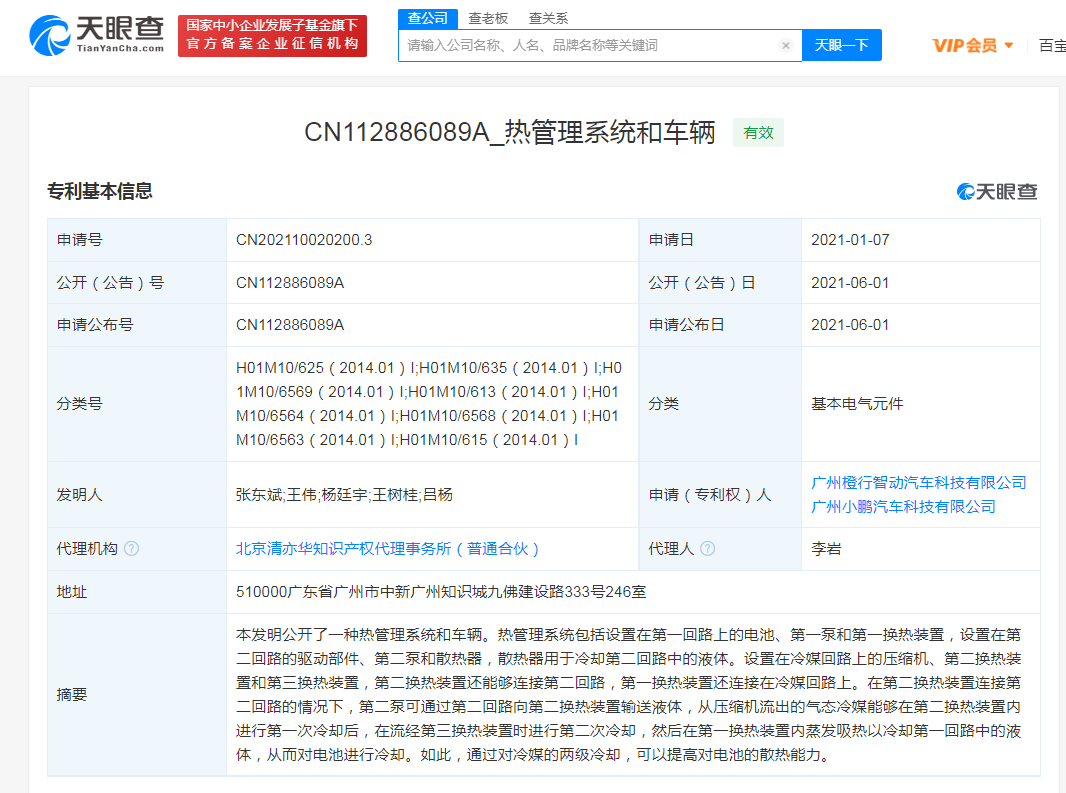
Task: Click the 百宝 item in top navigation
Action: pyautogui.click(x=1051, y=45)
